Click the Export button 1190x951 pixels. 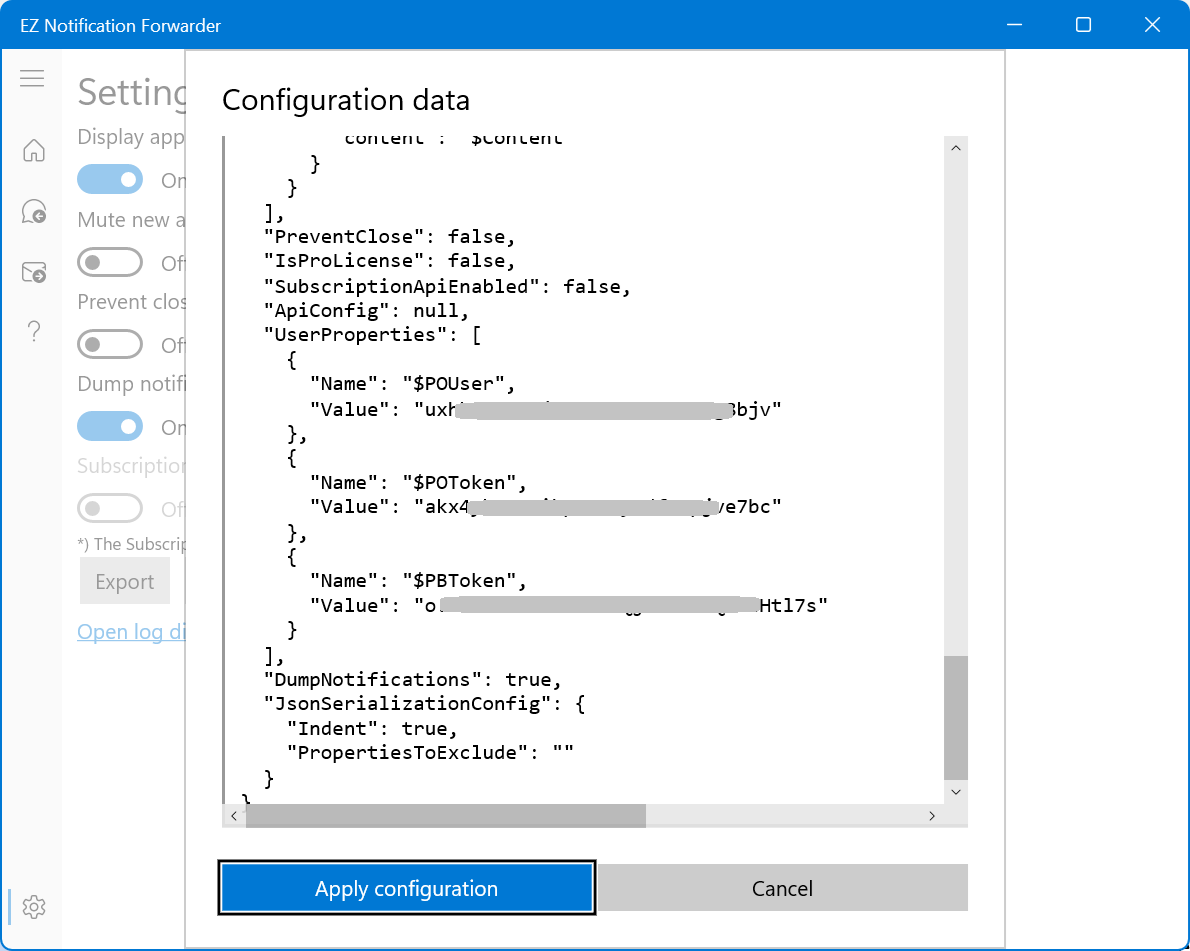click(x=125, y=582)
